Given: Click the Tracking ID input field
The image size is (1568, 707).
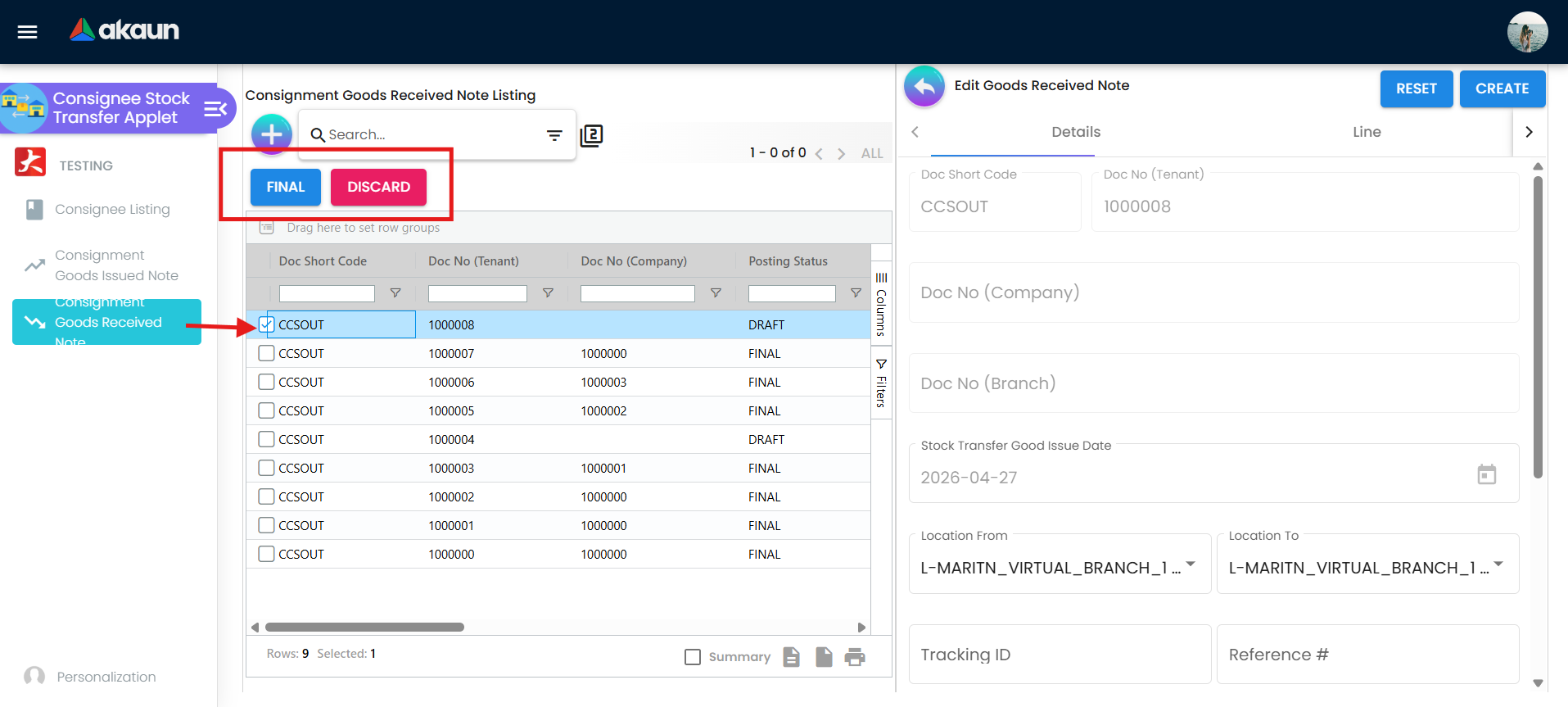Looking at the screenshot, I should 1060,655.
